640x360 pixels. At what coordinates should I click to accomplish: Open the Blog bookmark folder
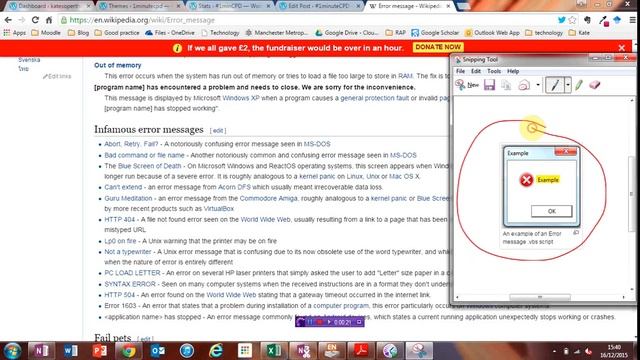78,33
